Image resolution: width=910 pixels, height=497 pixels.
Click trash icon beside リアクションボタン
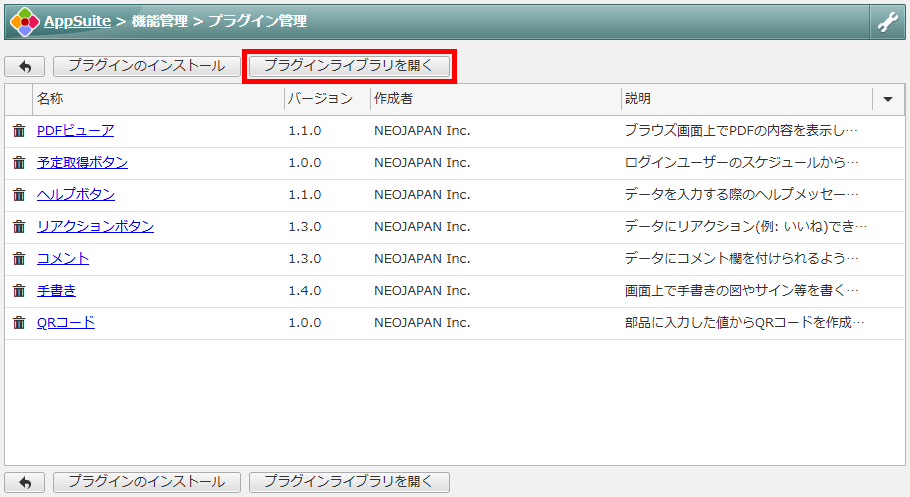(19, 226)
